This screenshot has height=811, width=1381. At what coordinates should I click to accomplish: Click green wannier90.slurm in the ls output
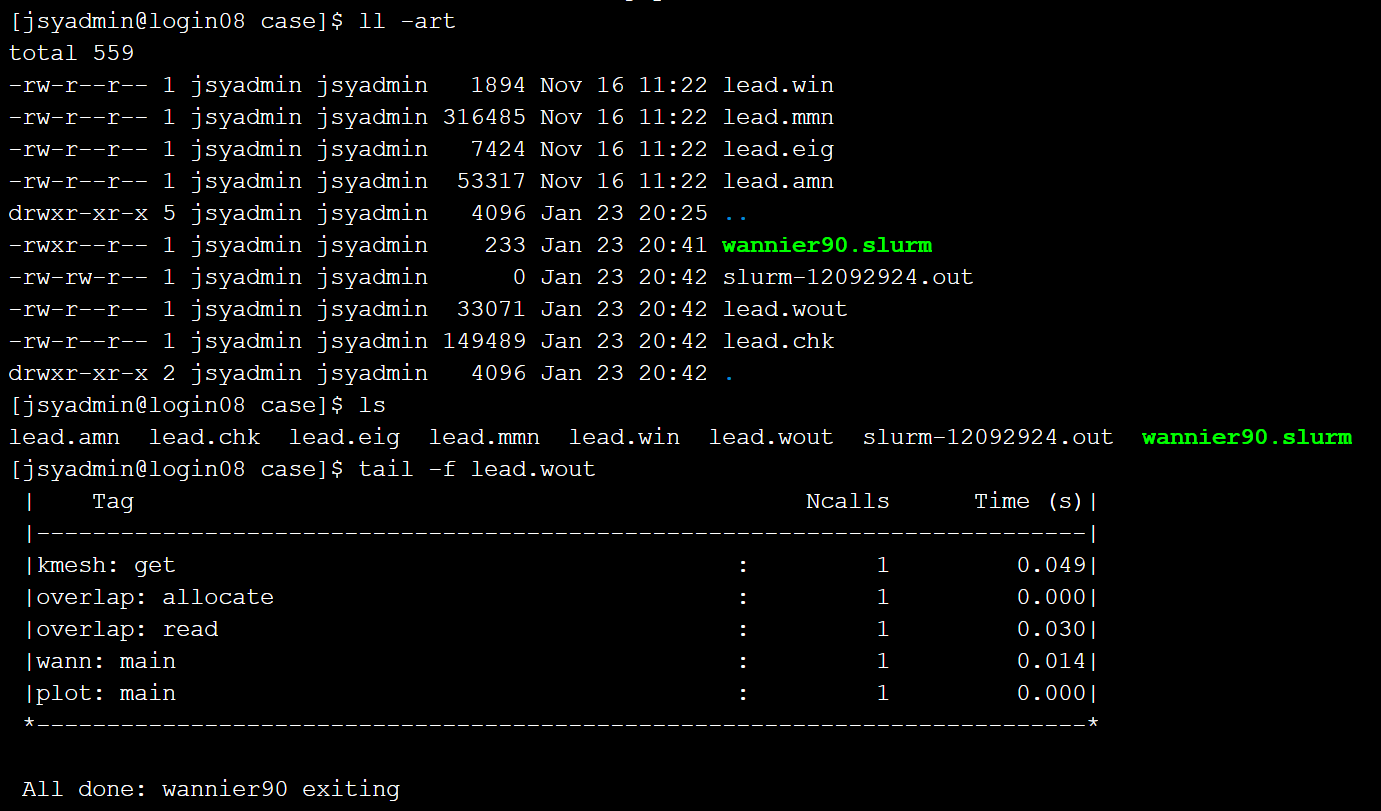tap(1246, 437)
